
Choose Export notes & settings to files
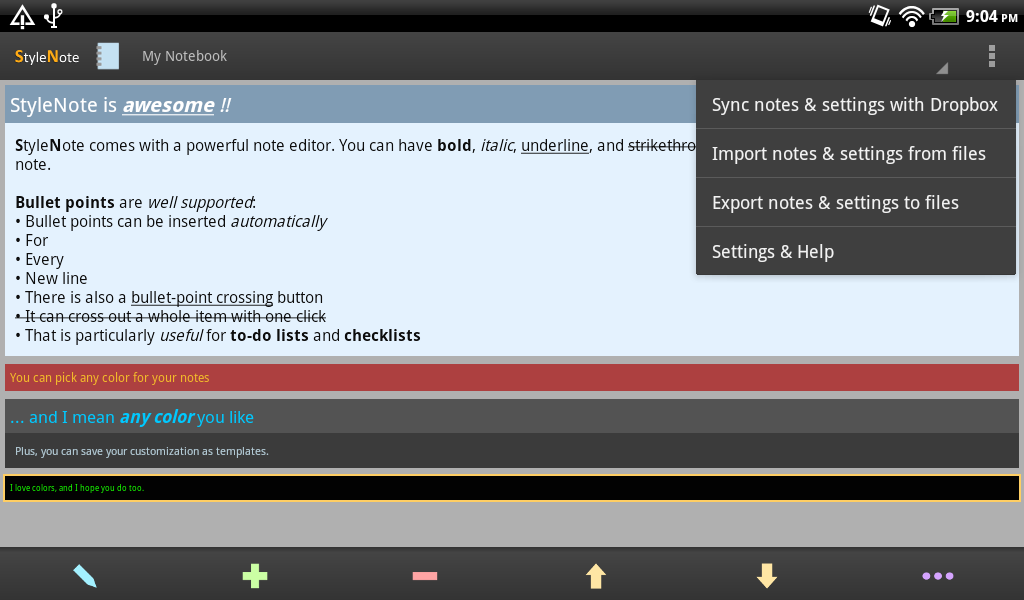(x=856, y=202)
